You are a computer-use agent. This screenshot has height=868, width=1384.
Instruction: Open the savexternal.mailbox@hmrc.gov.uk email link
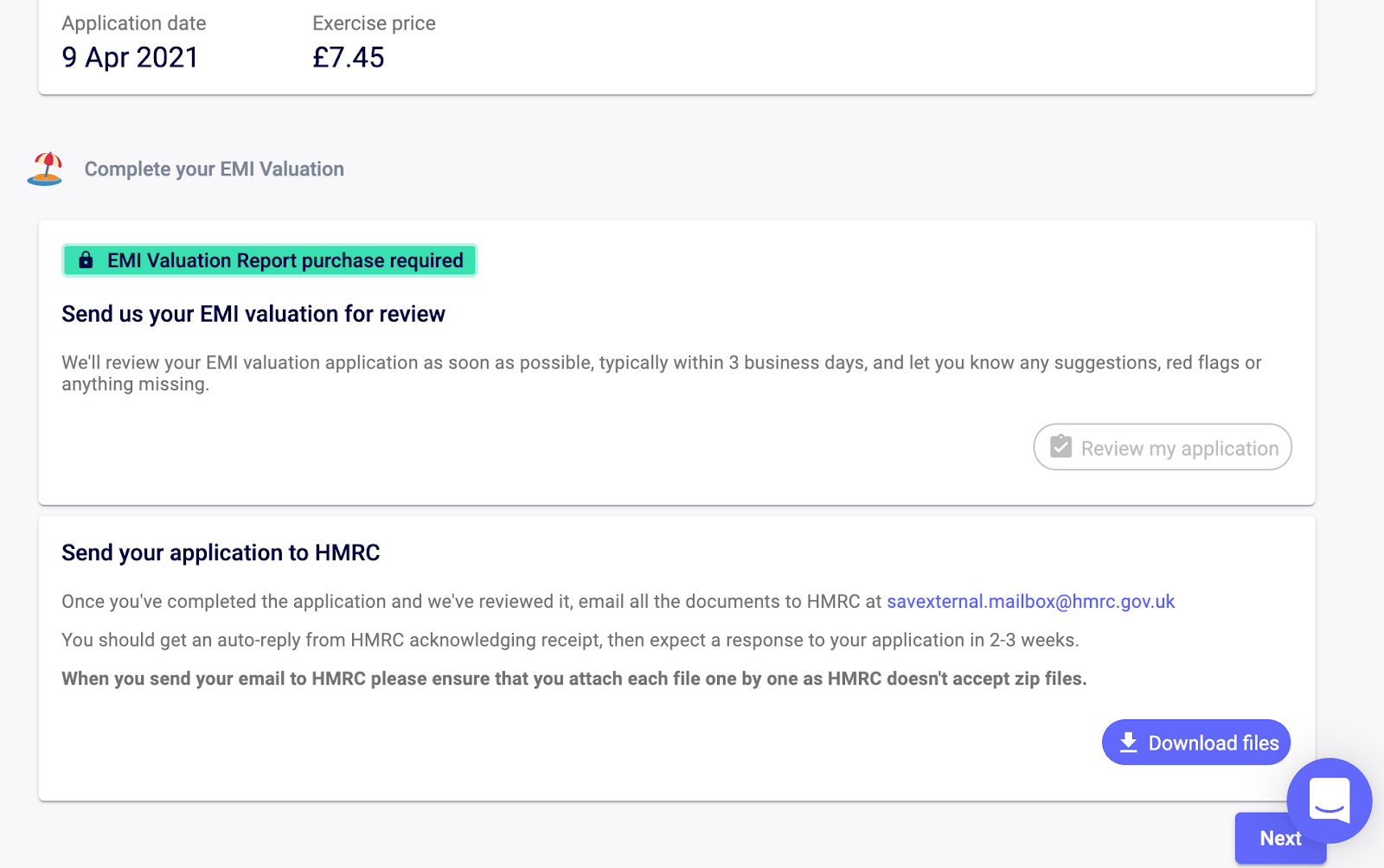[1030, 602]
